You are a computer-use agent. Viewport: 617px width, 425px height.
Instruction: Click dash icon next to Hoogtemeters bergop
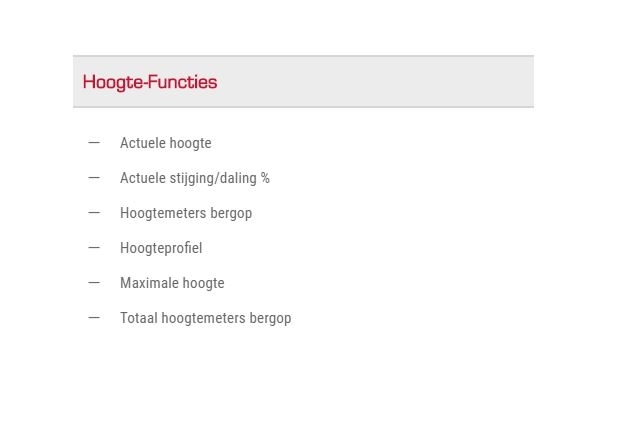[94, 213]
